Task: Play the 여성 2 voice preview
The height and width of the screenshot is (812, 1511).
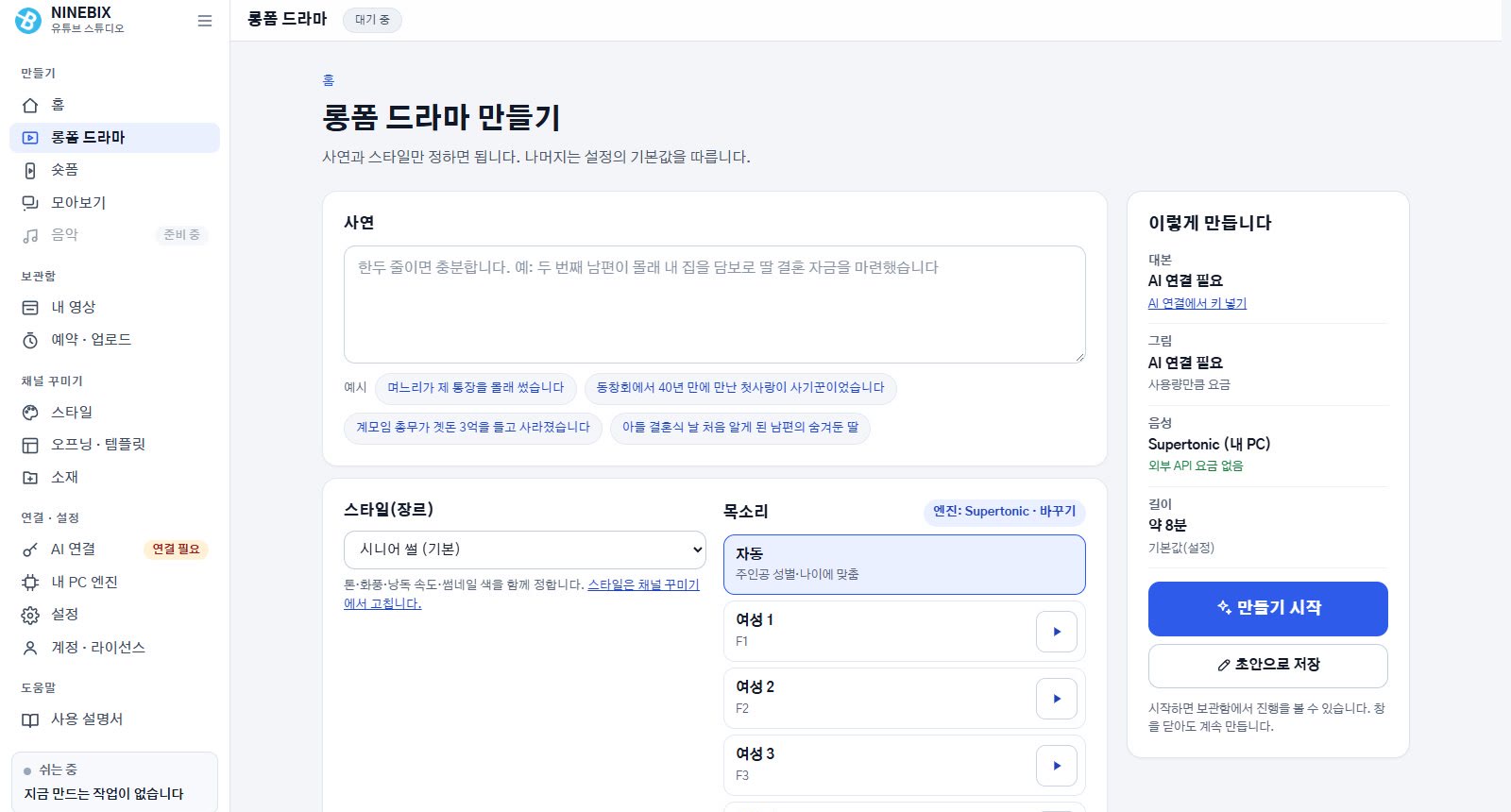Action: point(1057,699)
